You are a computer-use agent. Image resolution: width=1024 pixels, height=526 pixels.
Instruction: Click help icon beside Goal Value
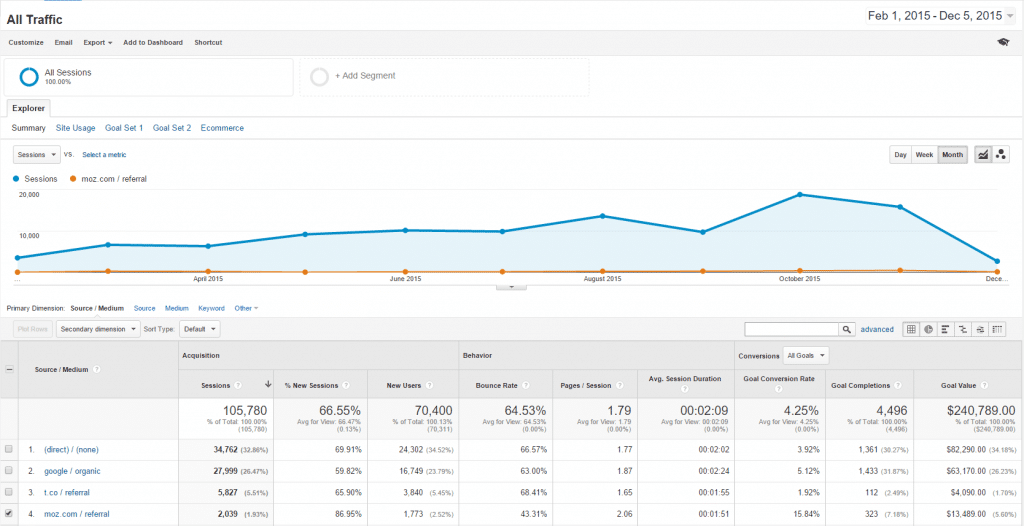pyautogui.click(x=985, y=386)
